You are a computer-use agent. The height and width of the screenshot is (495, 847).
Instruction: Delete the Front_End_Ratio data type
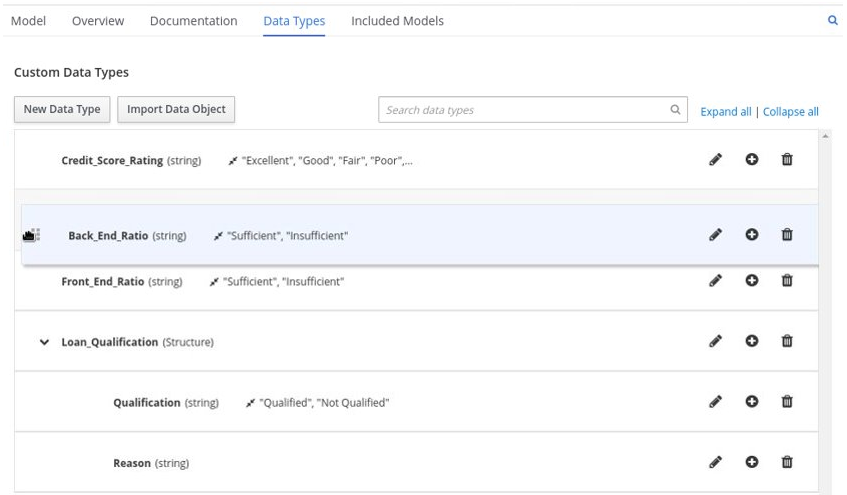click(787, 281)
